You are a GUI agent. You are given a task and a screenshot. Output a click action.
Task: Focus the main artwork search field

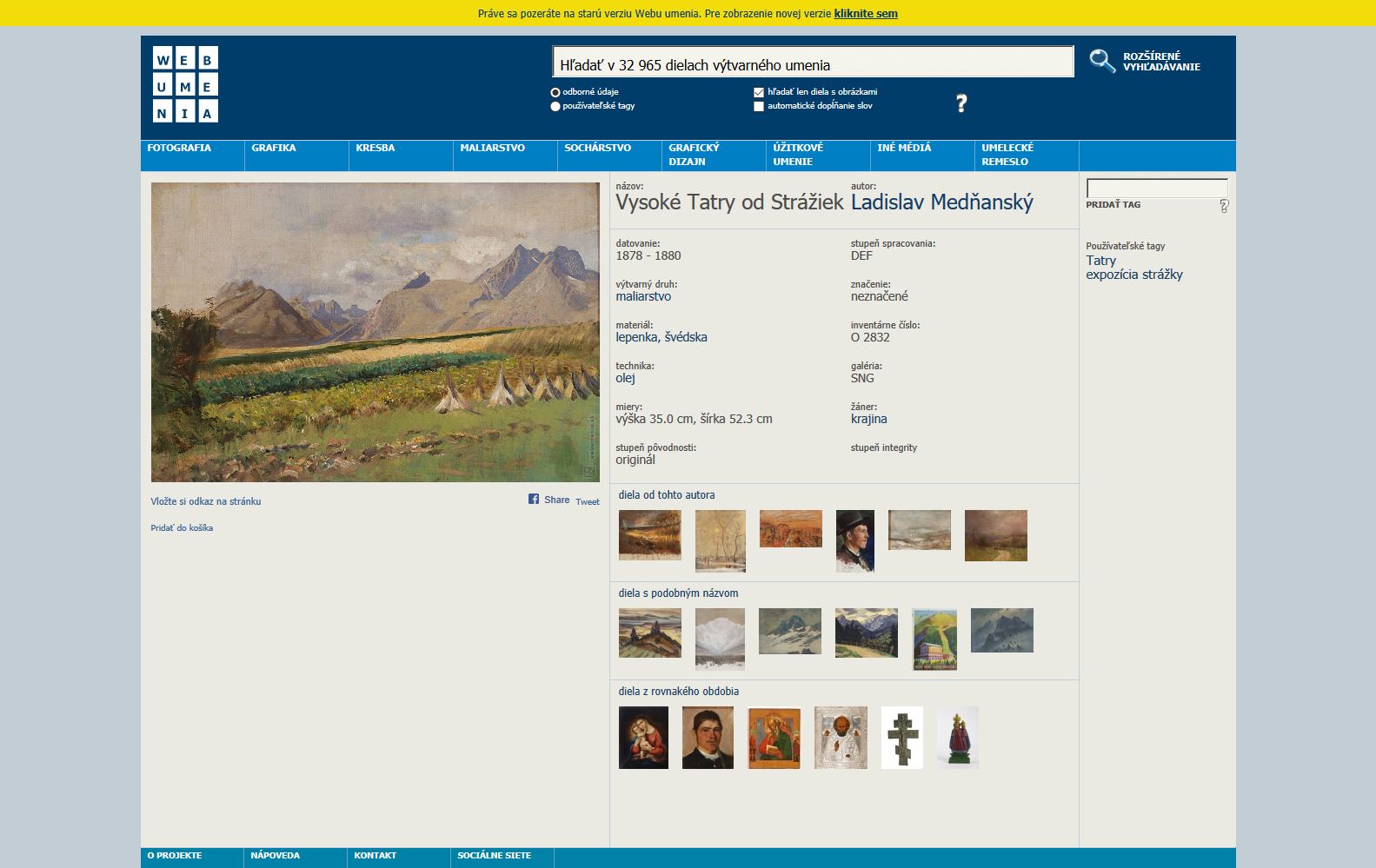click(813, 62)
